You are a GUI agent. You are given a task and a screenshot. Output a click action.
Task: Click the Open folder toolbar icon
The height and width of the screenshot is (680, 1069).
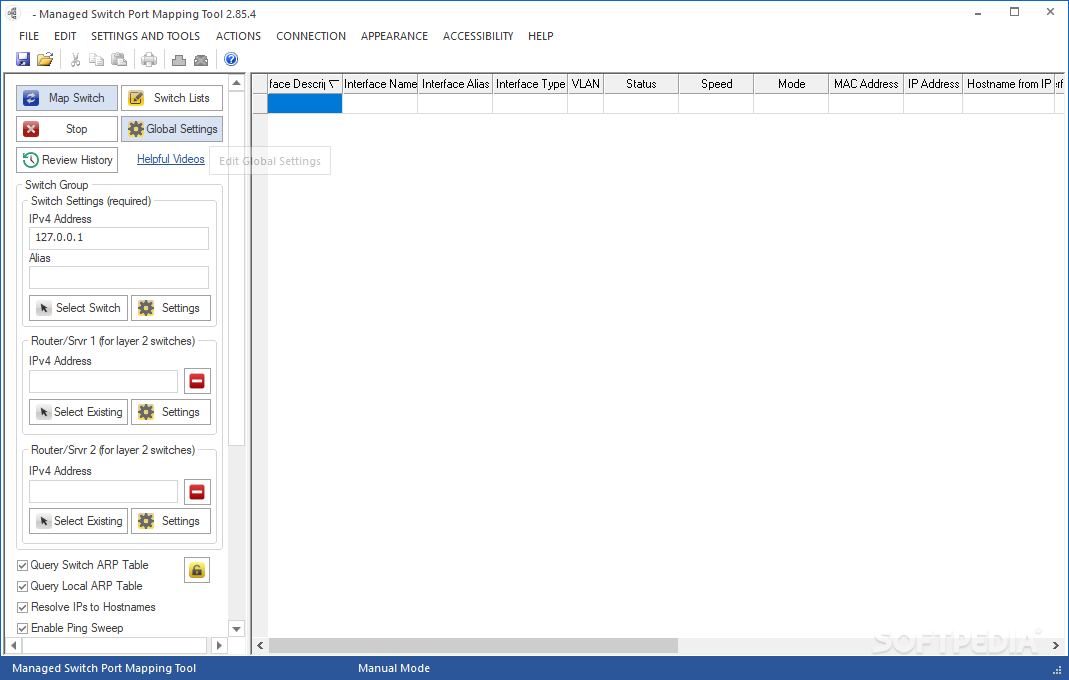coord(45,59)
